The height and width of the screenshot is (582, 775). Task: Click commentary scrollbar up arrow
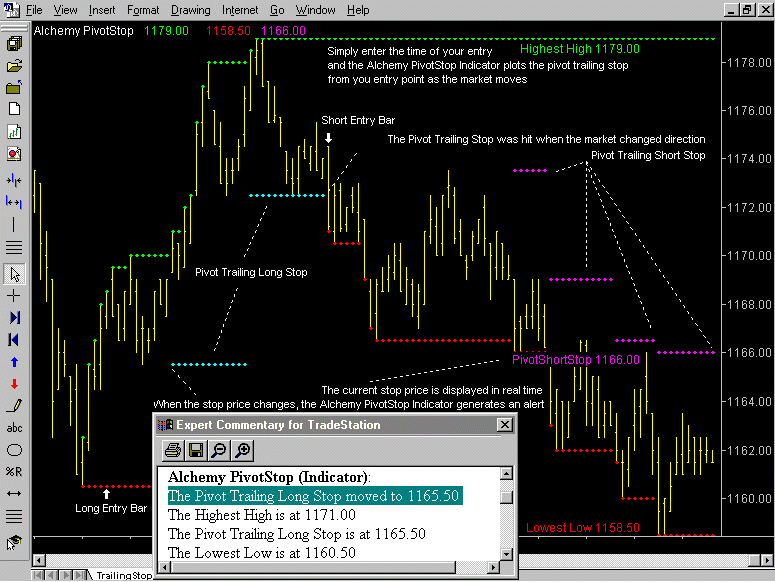pos(506,474)
